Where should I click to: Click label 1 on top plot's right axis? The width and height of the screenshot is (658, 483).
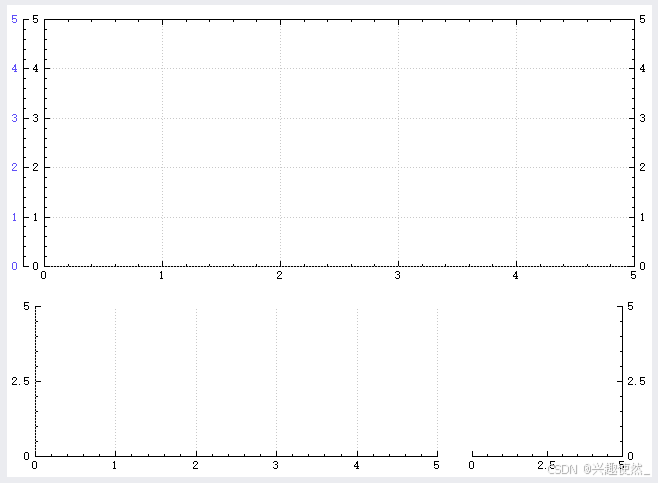coord(642,217)
